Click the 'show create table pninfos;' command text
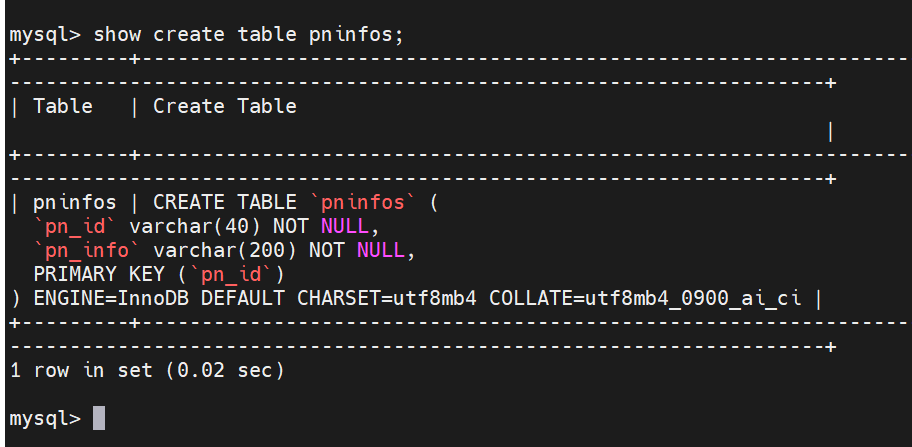Viewport: 912px width, 447px height. pos(248,34)
